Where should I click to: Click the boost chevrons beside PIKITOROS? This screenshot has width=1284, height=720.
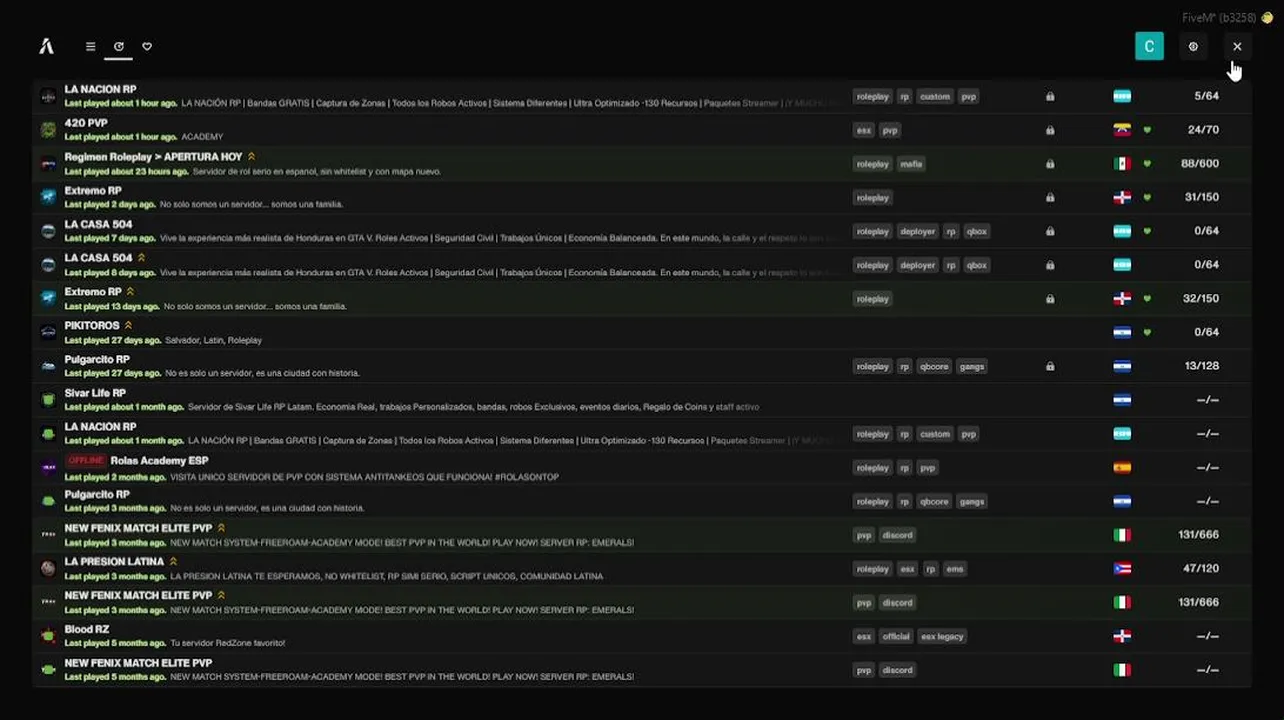pos(128,325)
